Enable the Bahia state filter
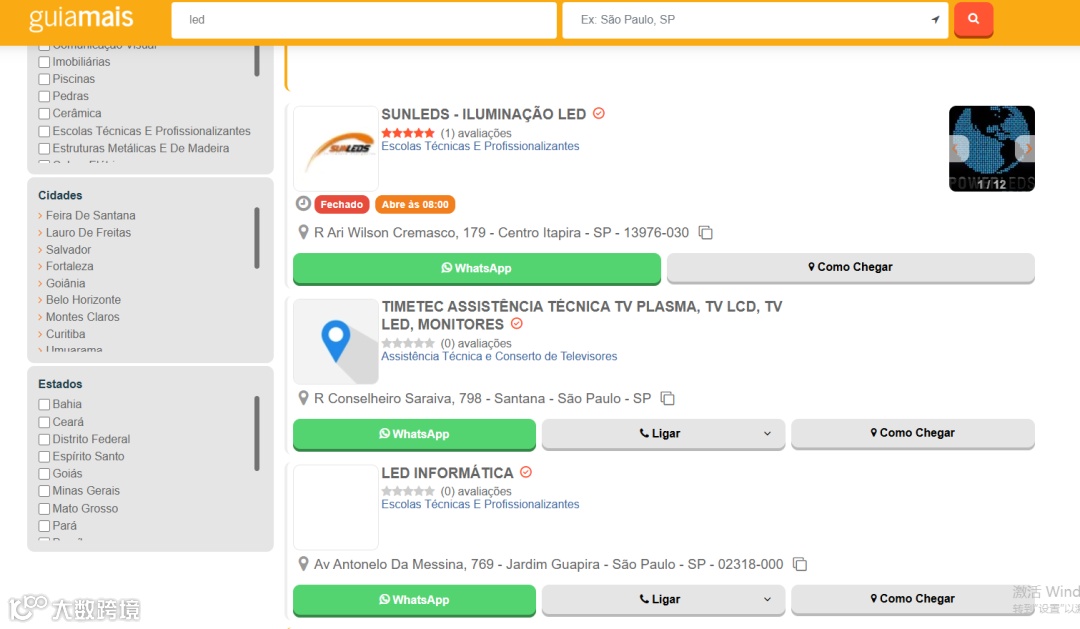The width and height of the screenshot is (1080, 629). (x=44, y=404)
